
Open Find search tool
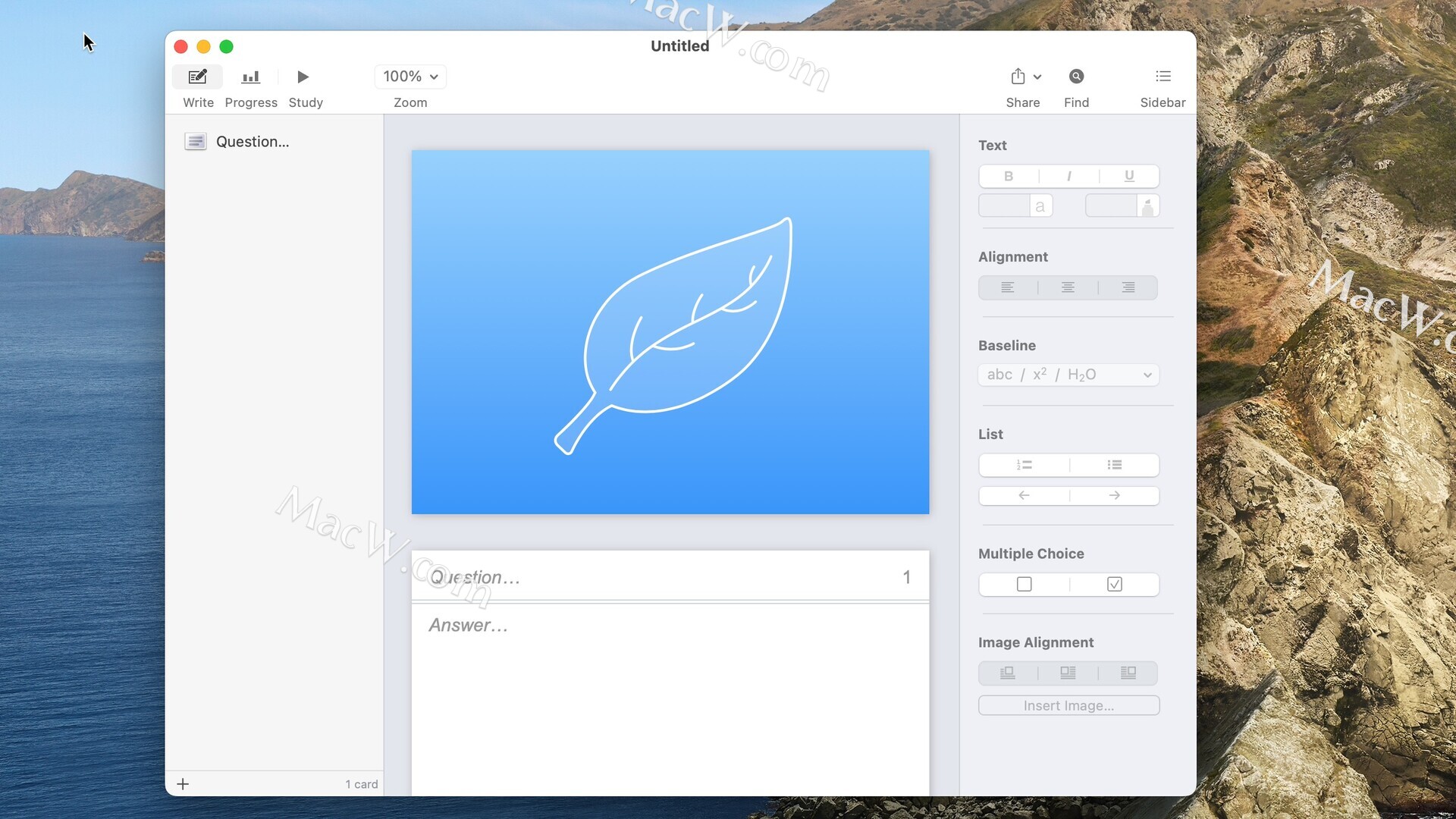pos(1076,77)
